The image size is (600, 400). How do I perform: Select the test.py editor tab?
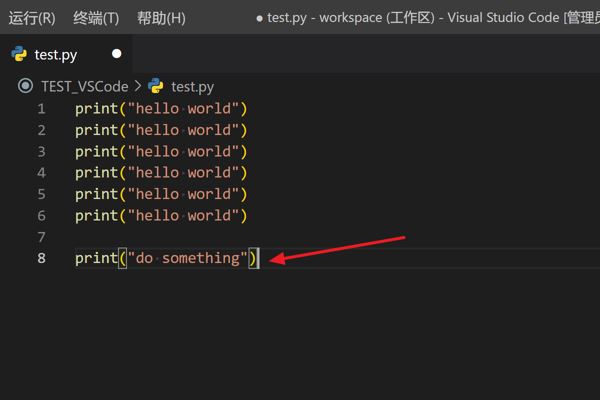(x=56, y=54)
